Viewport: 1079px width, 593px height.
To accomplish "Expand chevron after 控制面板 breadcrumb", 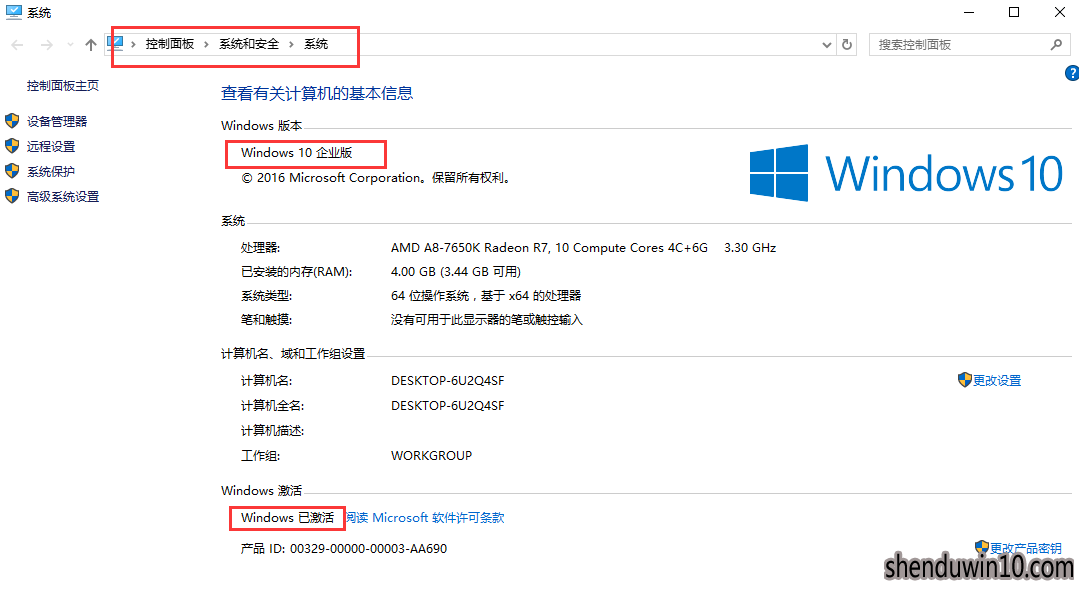I will pos(206,45).
